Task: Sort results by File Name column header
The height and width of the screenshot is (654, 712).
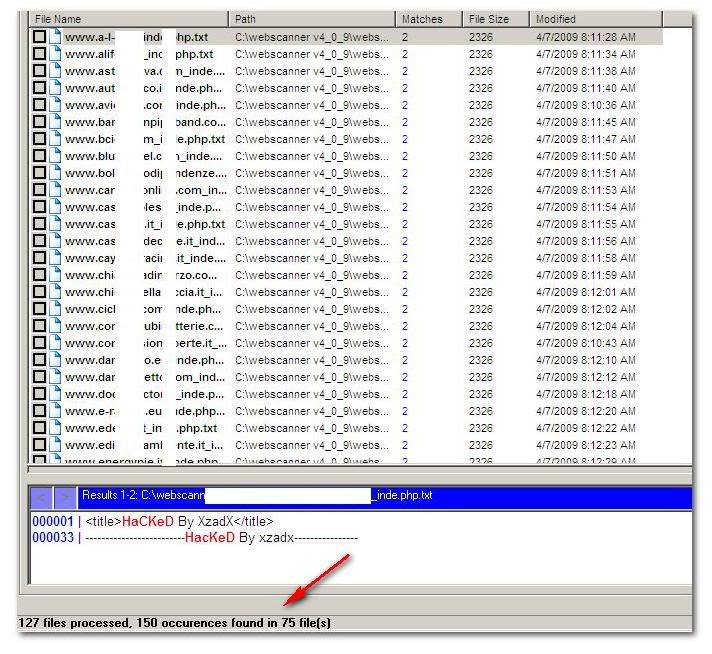Action: pos(128,19)
